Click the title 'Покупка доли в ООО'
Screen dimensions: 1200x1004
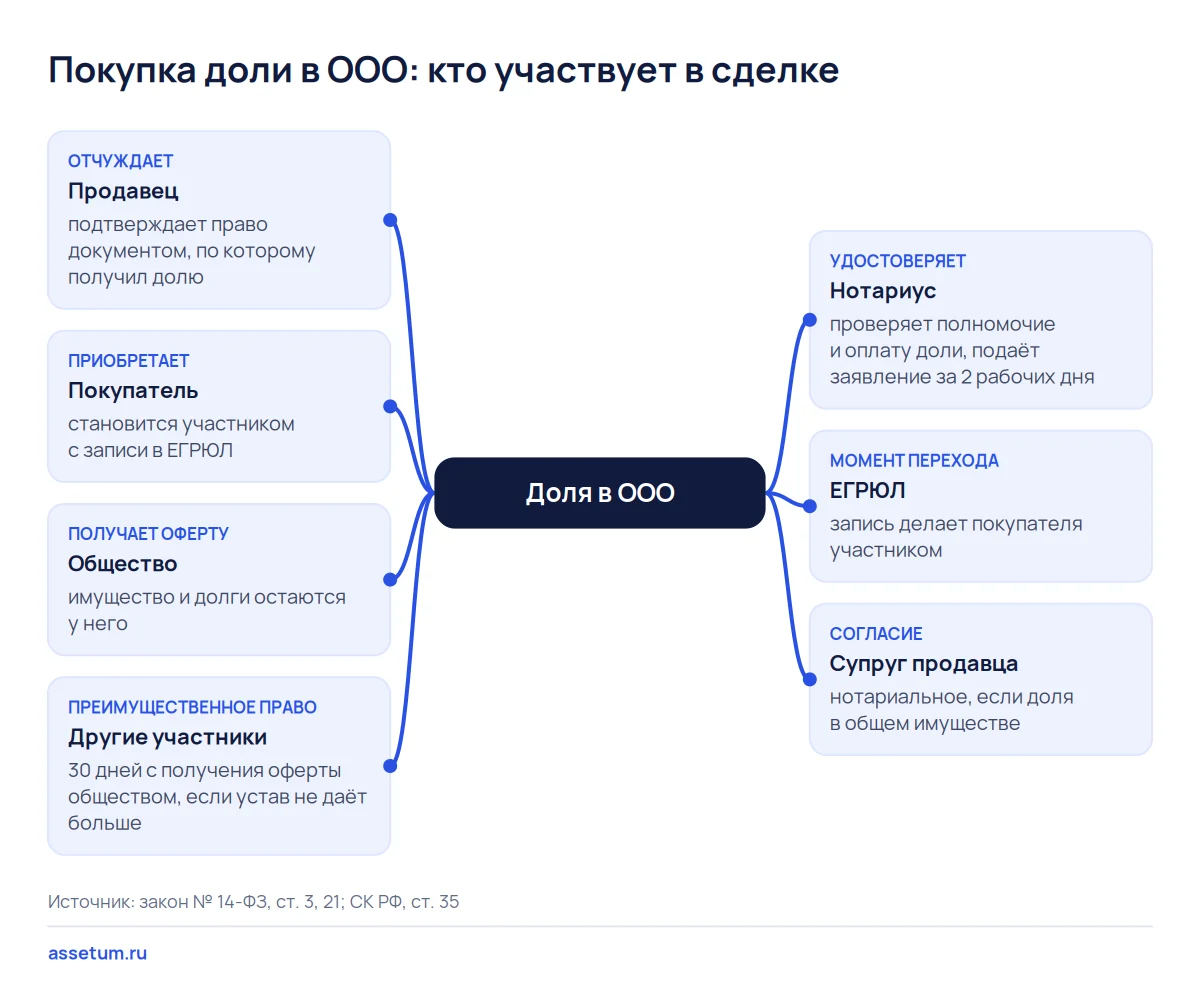[229, 72]
